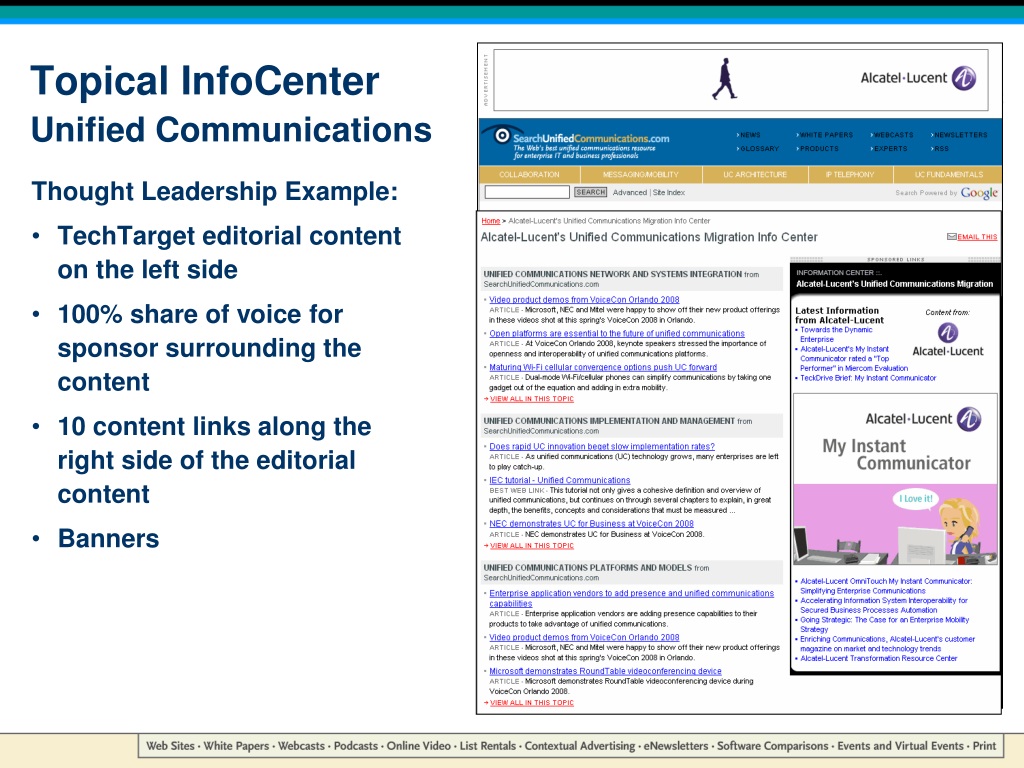Click the 'Topical InfoCenter' slide title

(x=204, y=81)
